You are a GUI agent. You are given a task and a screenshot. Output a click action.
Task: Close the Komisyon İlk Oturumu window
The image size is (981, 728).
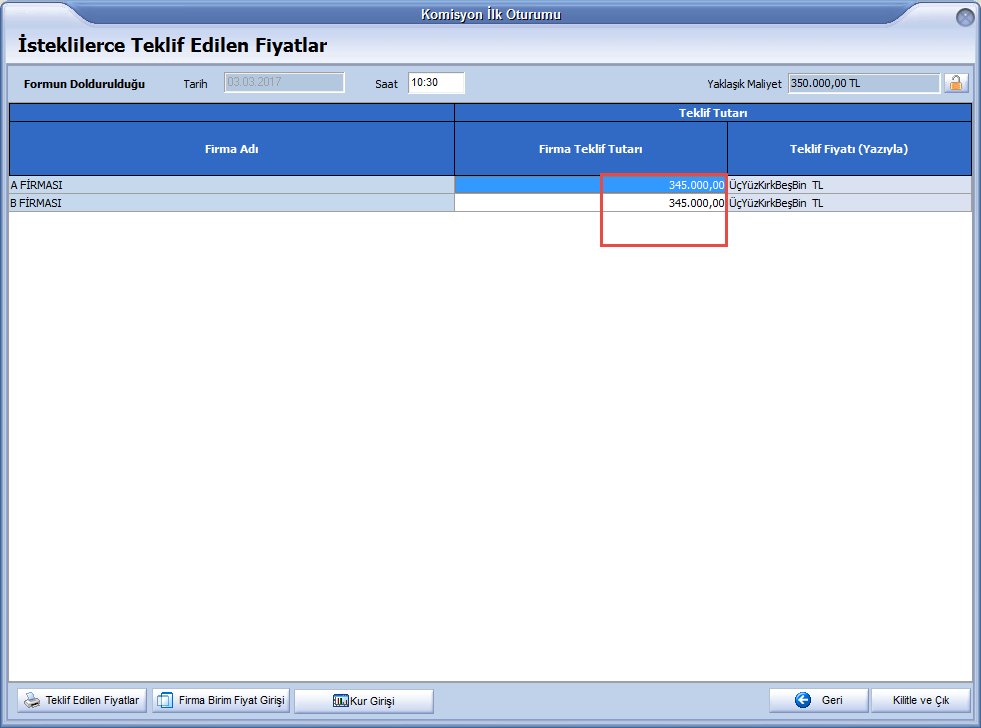(965, 16)
